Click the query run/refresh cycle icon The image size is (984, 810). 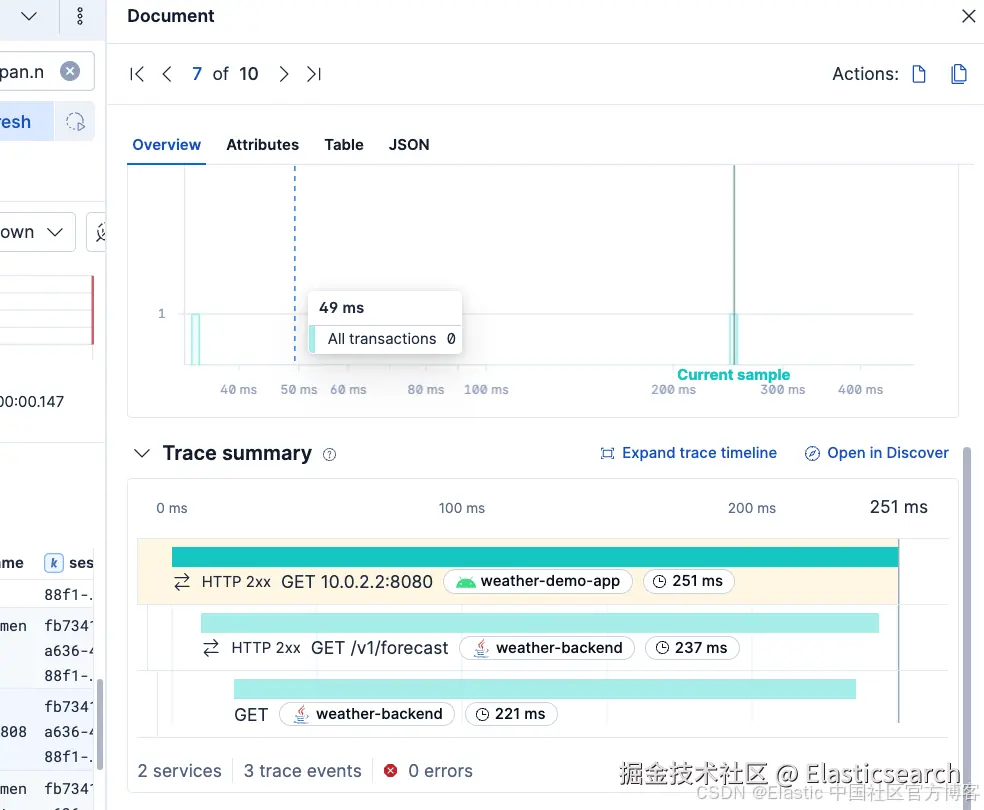75,122
